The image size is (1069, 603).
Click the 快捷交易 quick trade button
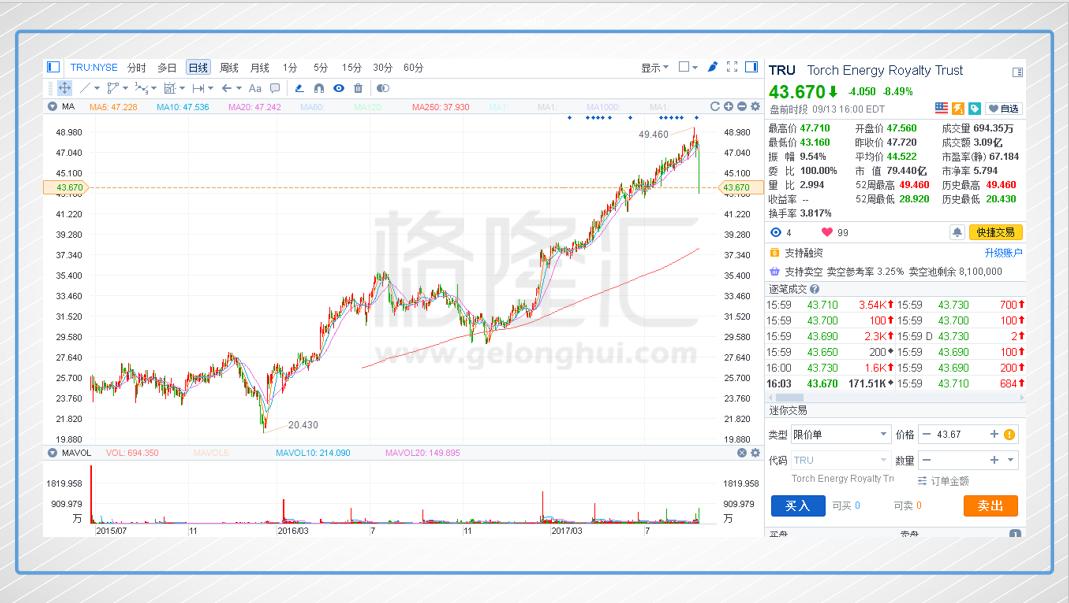click(x=995, y=233)
